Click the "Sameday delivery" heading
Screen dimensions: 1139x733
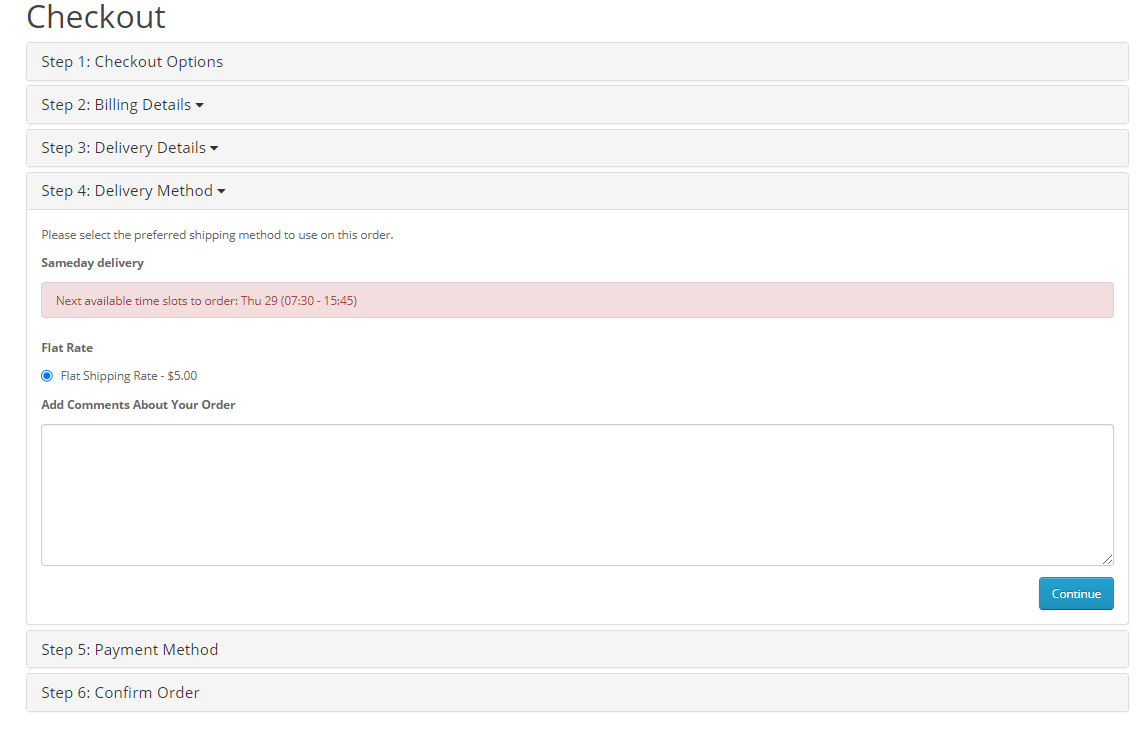point(92,263)
